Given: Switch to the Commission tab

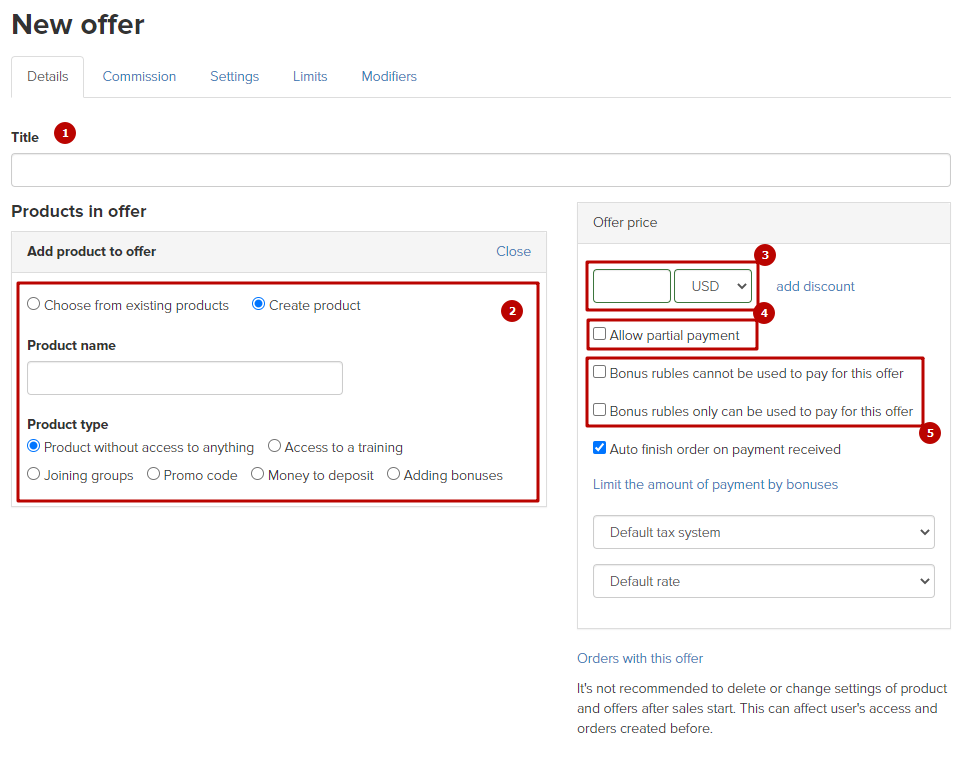Looking at the screenshot, I should [x=139, y=76].
